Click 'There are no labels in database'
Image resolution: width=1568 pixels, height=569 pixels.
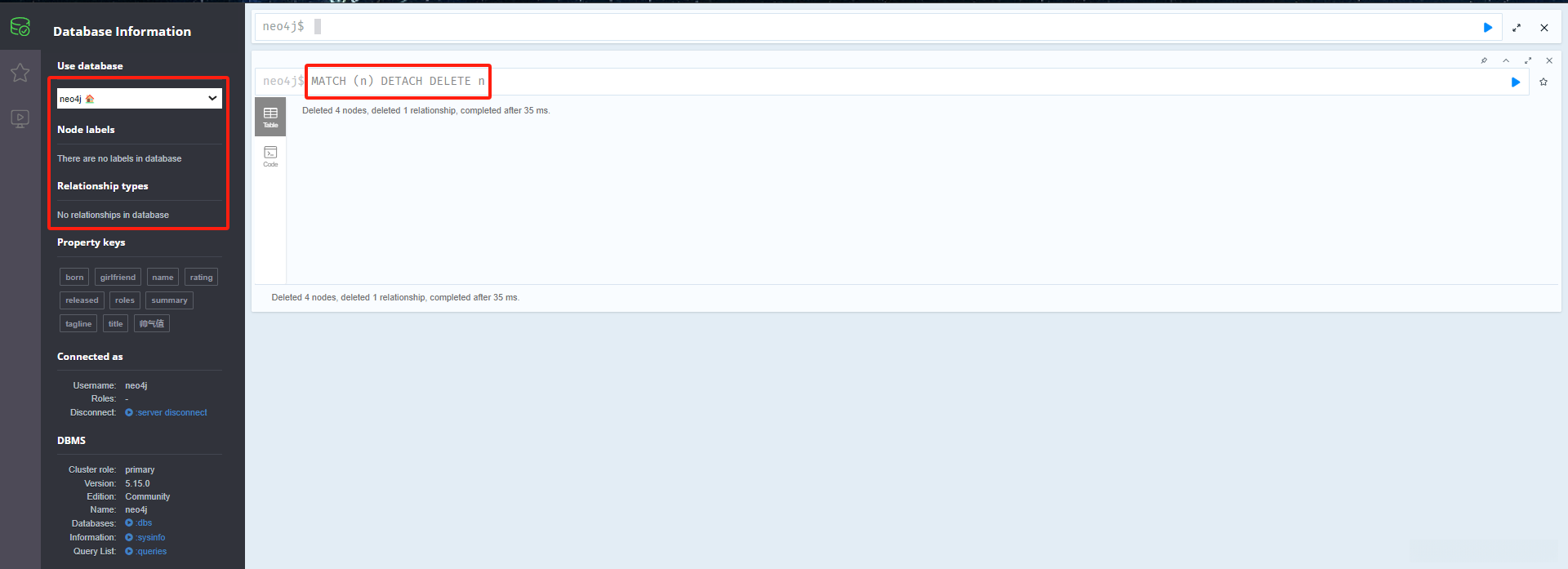(119, 158)
